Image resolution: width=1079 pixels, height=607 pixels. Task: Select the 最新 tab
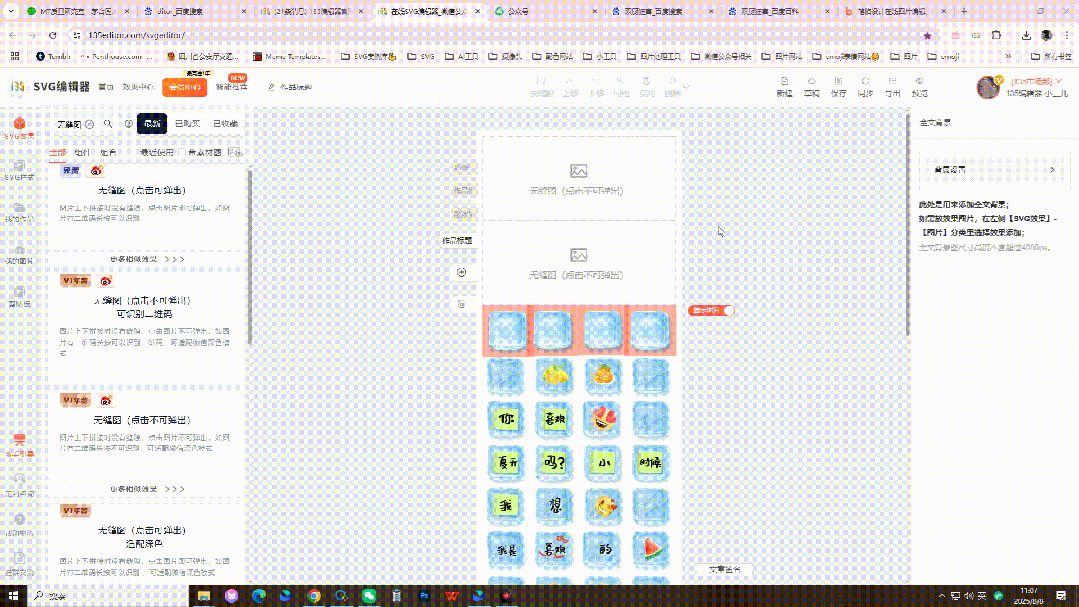[x=152, y=124]
